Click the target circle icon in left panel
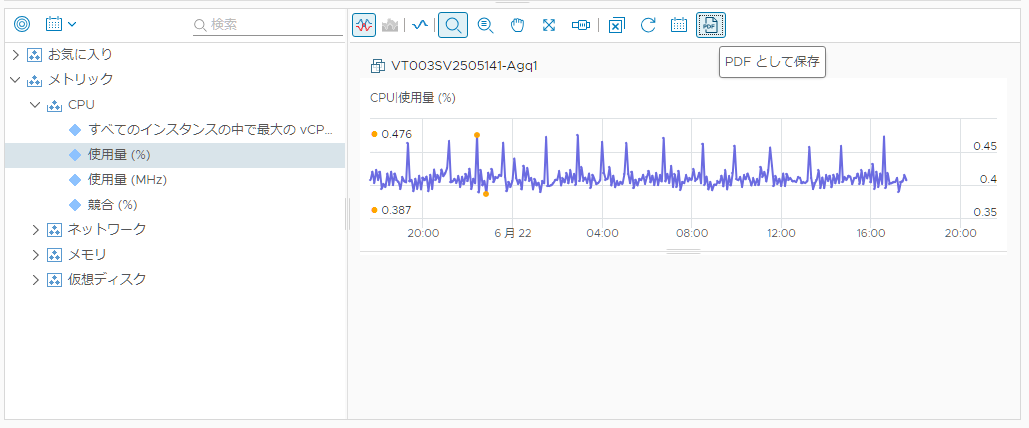Image resolution: width=1029 pixels, height=428 pixels. (x=22, y=24)
